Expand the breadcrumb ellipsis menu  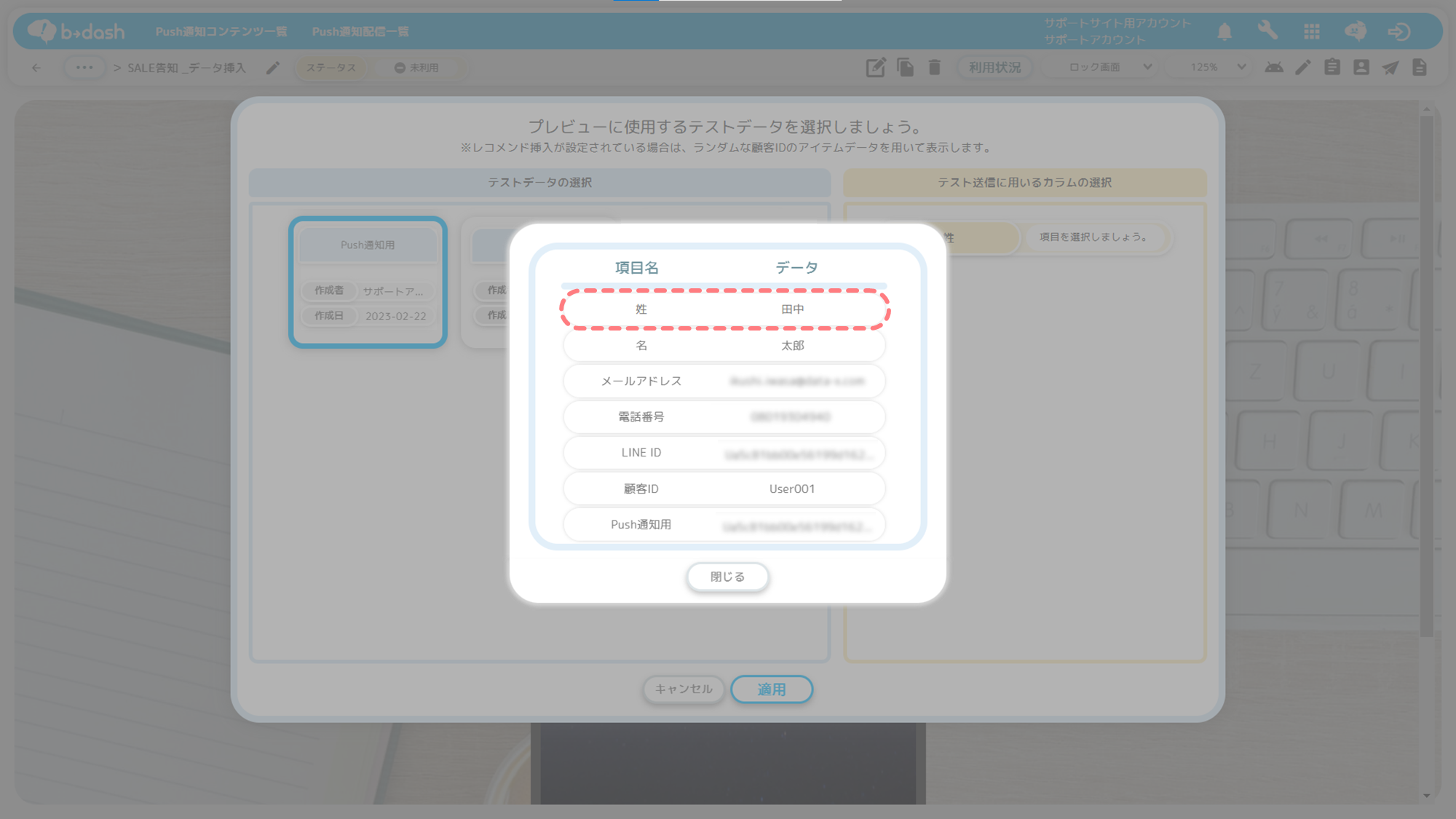[84, 68]
